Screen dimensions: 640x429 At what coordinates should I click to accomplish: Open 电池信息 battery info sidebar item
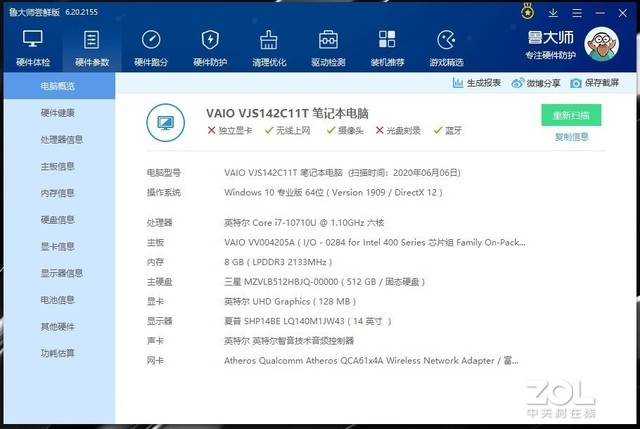pyautogui.click(x=57, y=300)
